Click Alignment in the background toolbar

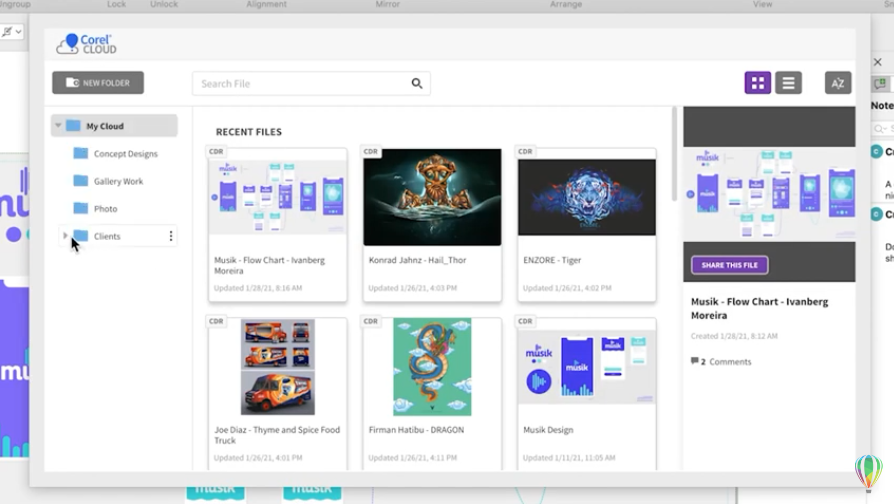pos(266,5)
